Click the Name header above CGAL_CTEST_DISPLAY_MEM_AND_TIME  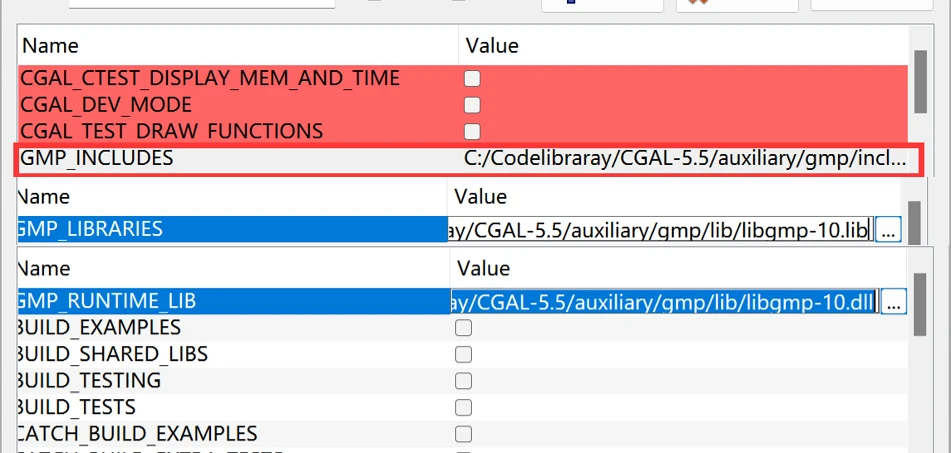(50, 46)
